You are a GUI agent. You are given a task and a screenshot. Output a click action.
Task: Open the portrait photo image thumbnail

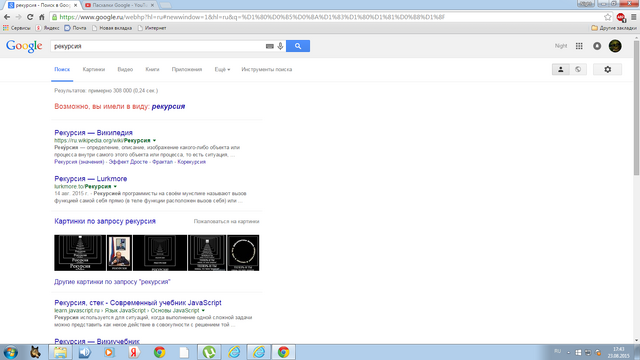pos(119,253)
